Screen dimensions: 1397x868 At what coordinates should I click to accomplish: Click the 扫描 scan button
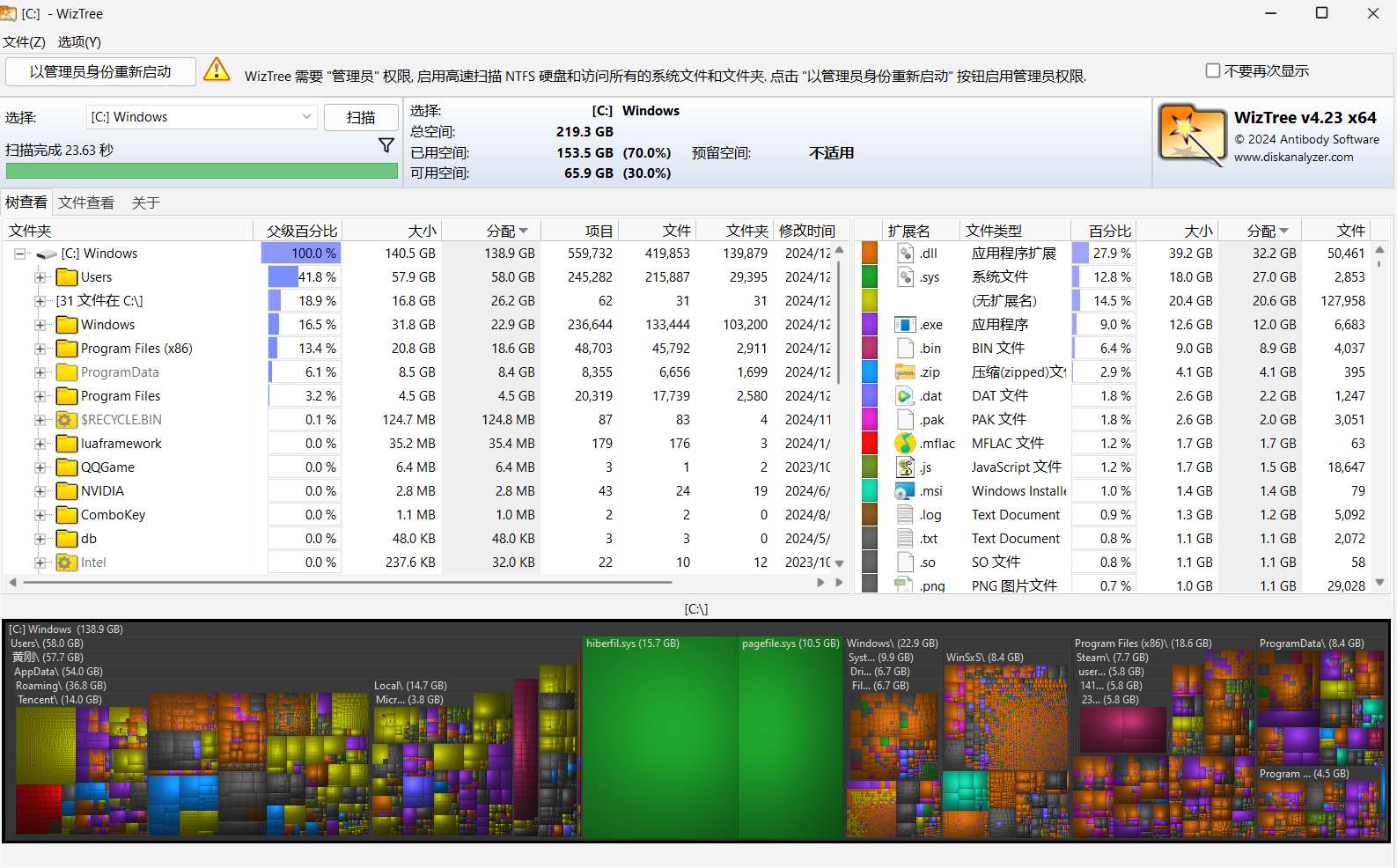tap(361, 117)
